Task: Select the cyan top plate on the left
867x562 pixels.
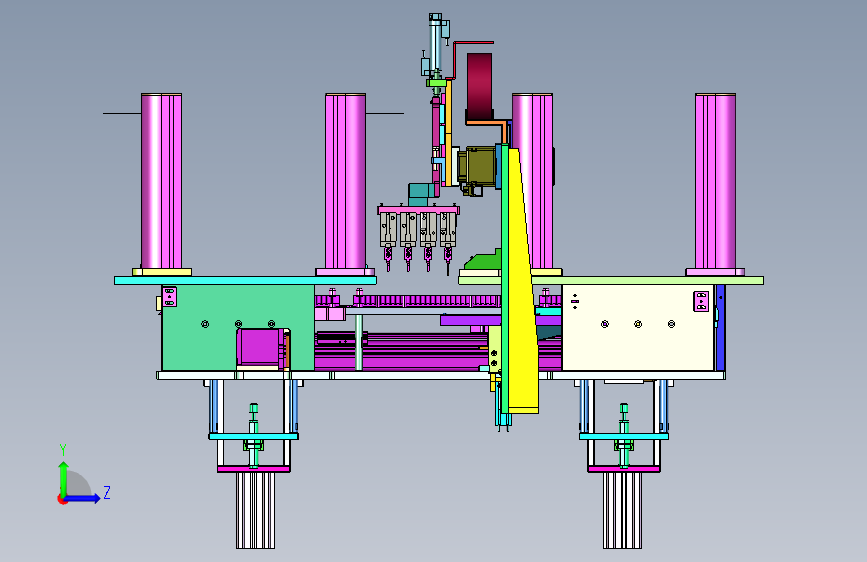Action: tap(245, 280)
